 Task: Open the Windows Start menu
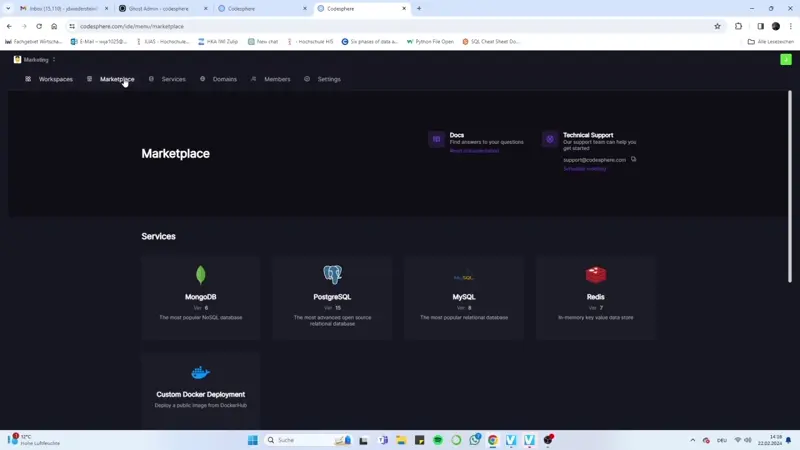253,440
